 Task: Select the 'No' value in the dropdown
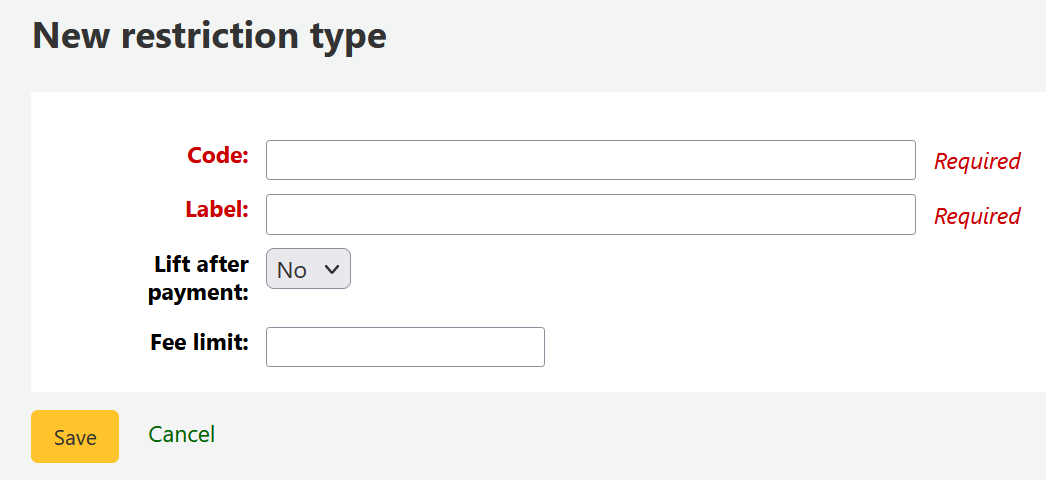291,270
